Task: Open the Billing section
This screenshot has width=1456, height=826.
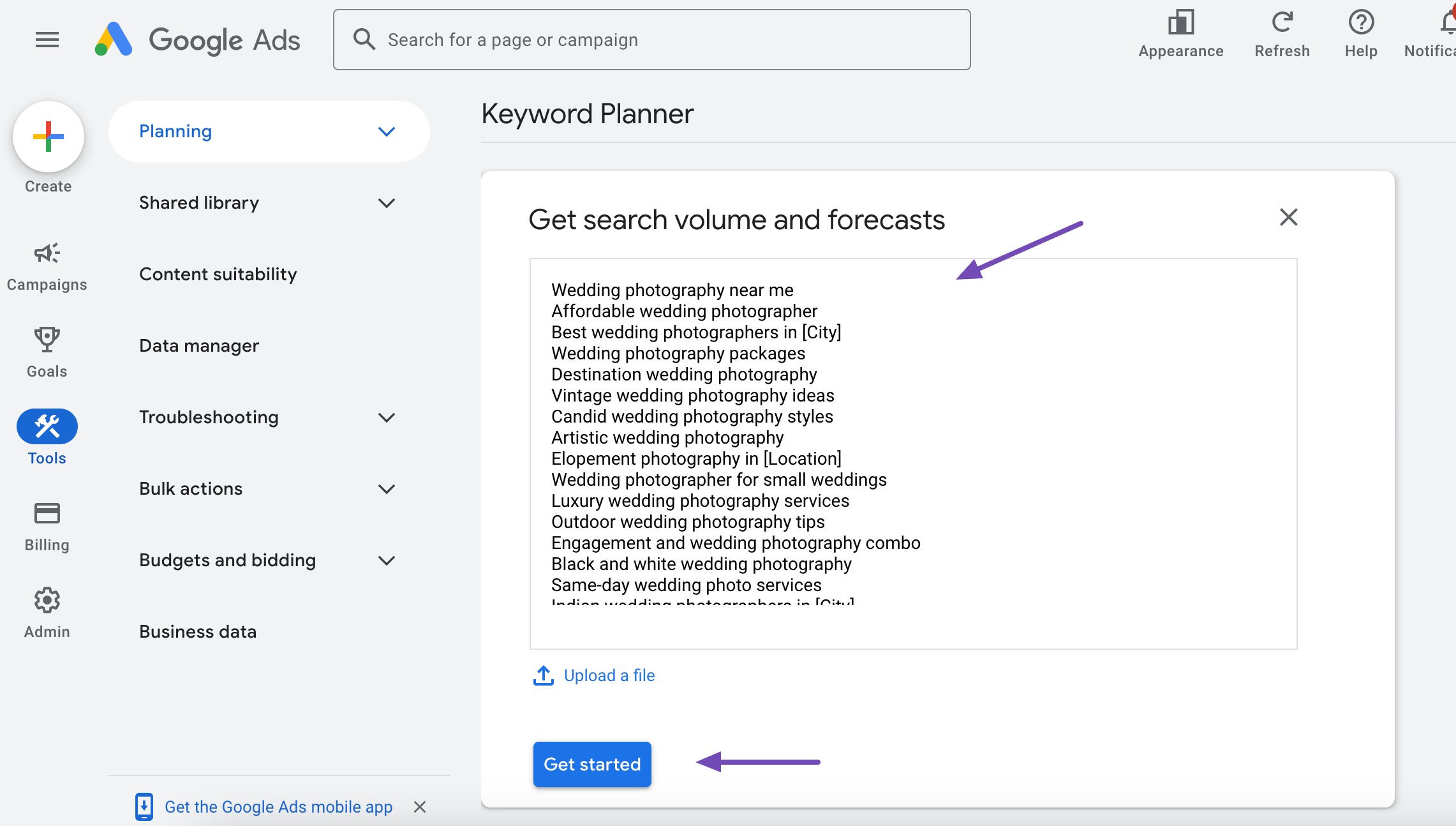Action: pyautogui.click(x=47, y=527)
